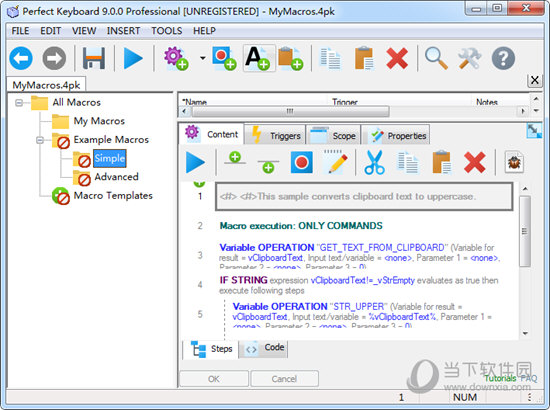The height and width of the screenshot is (410, 550).
Task: Add clipboard macro with the clipboard plus icon
Action: coord(291,59)
